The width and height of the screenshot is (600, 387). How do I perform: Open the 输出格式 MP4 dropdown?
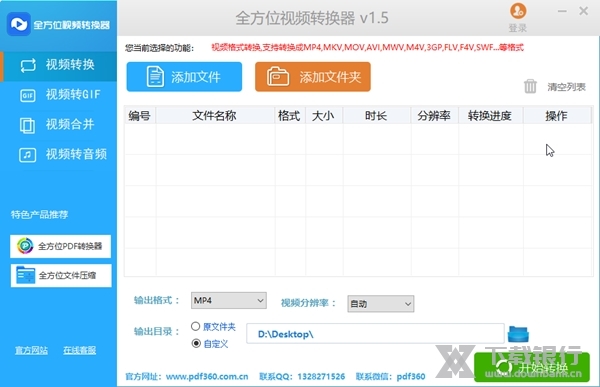[x=229, y=300]
